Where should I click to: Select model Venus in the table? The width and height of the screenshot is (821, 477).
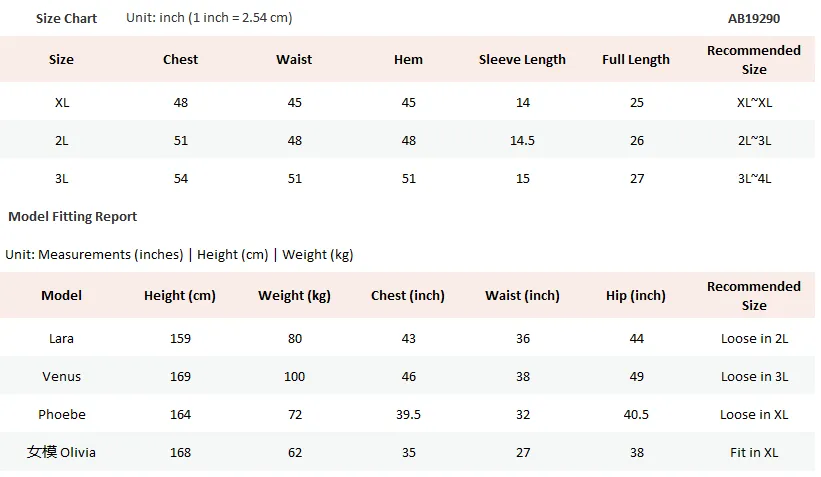pyautogui.click(x=61, y=376)
